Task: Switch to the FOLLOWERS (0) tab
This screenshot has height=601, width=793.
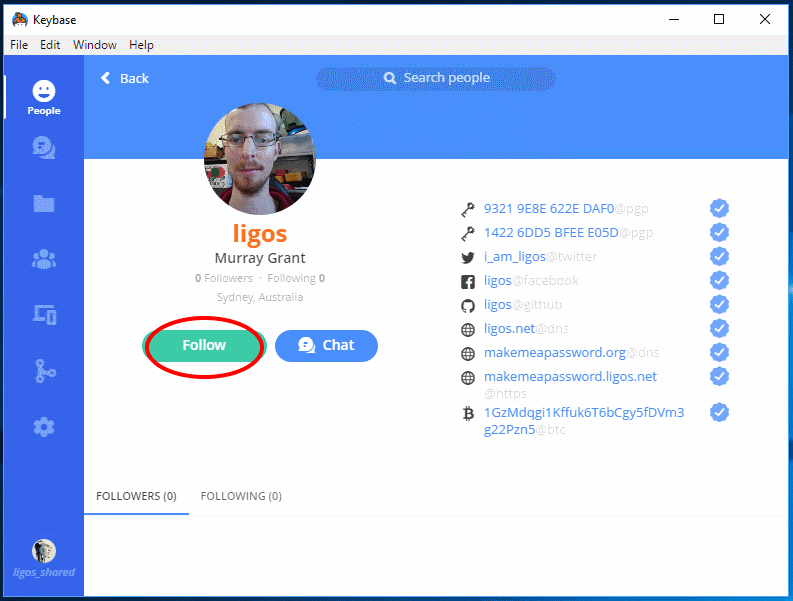Action: (x=137, y=496)
